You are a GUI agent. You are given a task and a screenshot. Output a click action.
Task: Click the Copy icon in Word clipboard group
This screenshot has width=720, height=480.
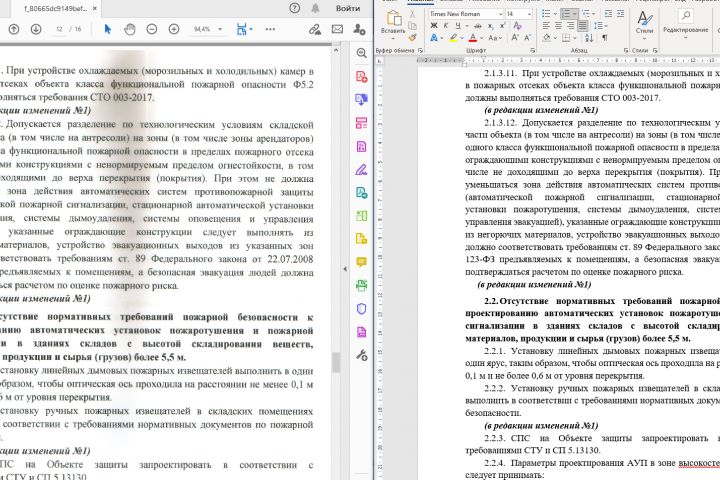pyautogui.click(x=412, y=26)
